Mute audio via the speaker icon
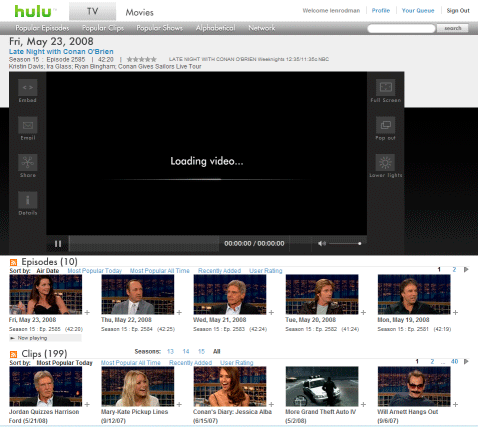 tap(322, 244)
